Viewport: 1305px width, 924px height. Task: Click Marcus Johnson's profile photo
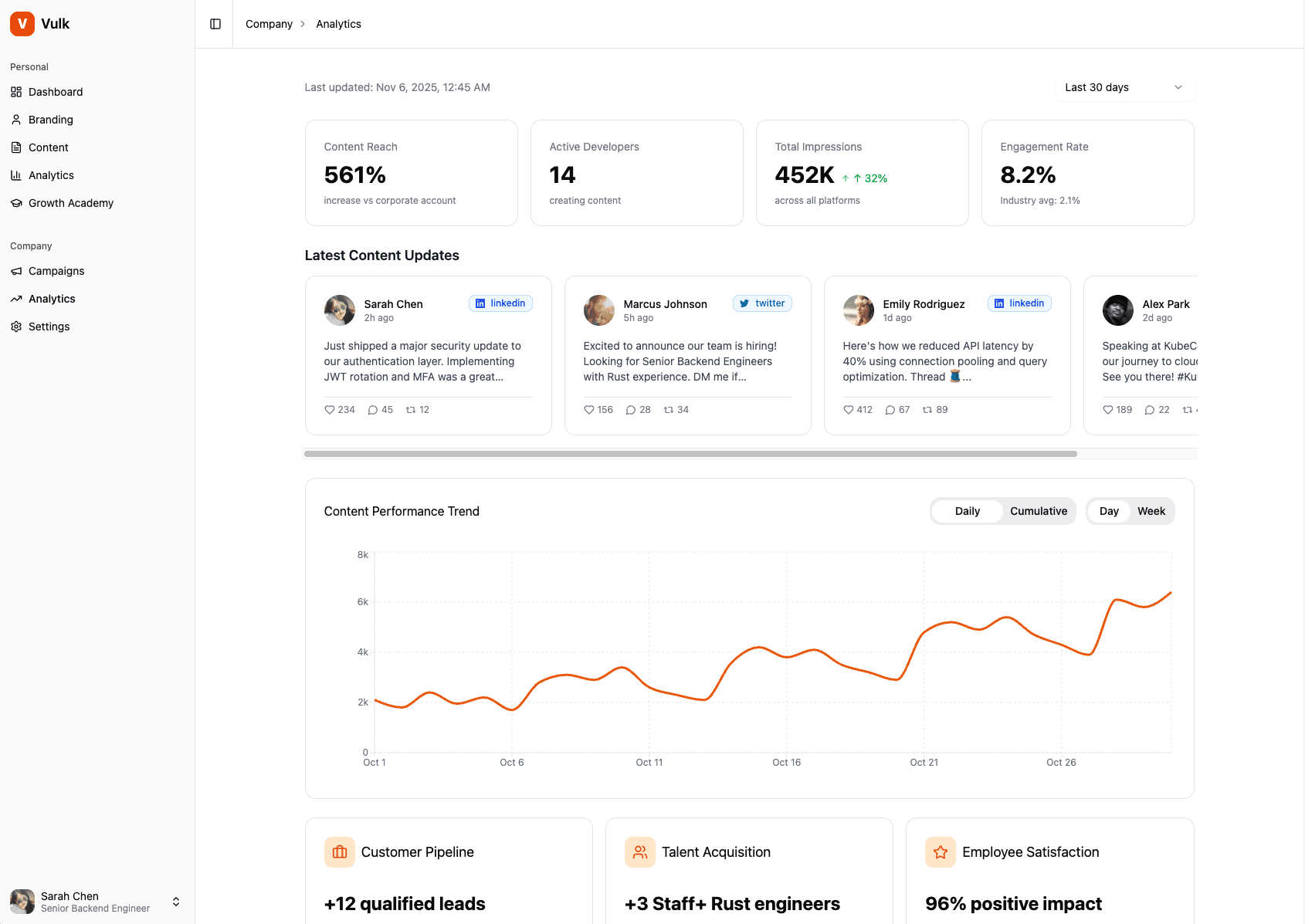pos(599,310)
